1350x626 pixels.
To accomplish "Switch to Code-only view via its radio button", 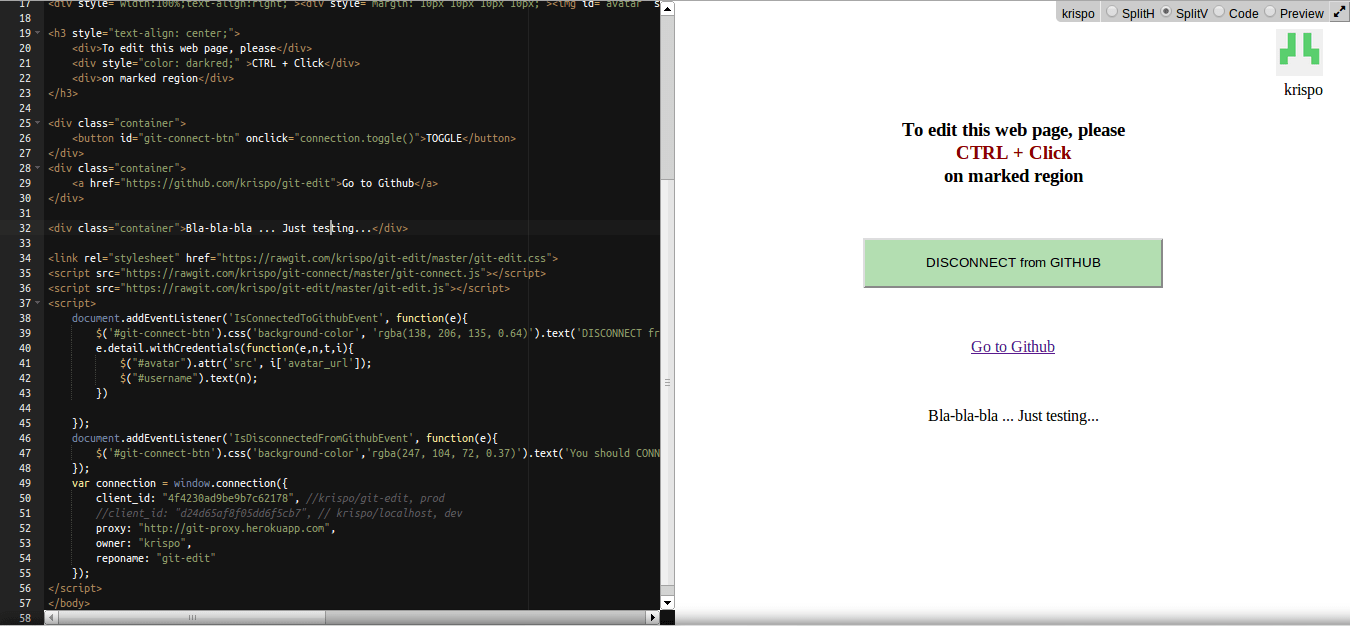I will [1217, 12].
